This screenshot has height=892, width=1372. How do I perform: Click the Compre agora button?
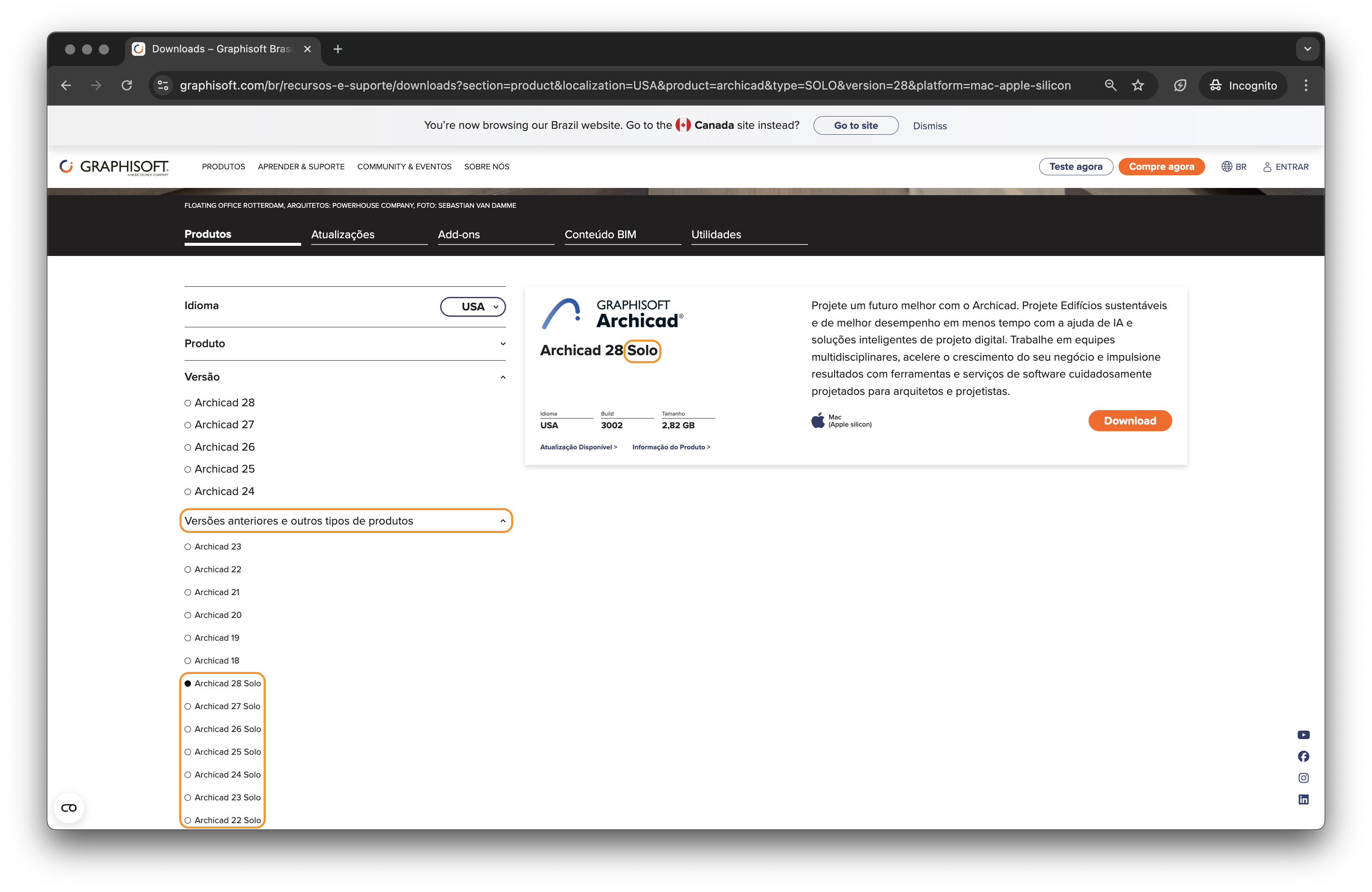tap(1161, 166)
